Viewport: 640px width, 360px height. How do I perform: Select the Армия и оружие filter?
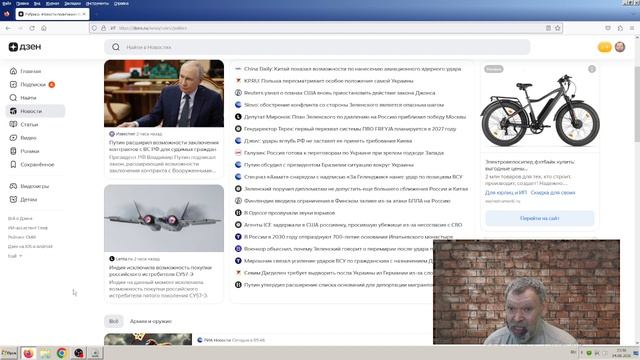(x=151, y=321)
